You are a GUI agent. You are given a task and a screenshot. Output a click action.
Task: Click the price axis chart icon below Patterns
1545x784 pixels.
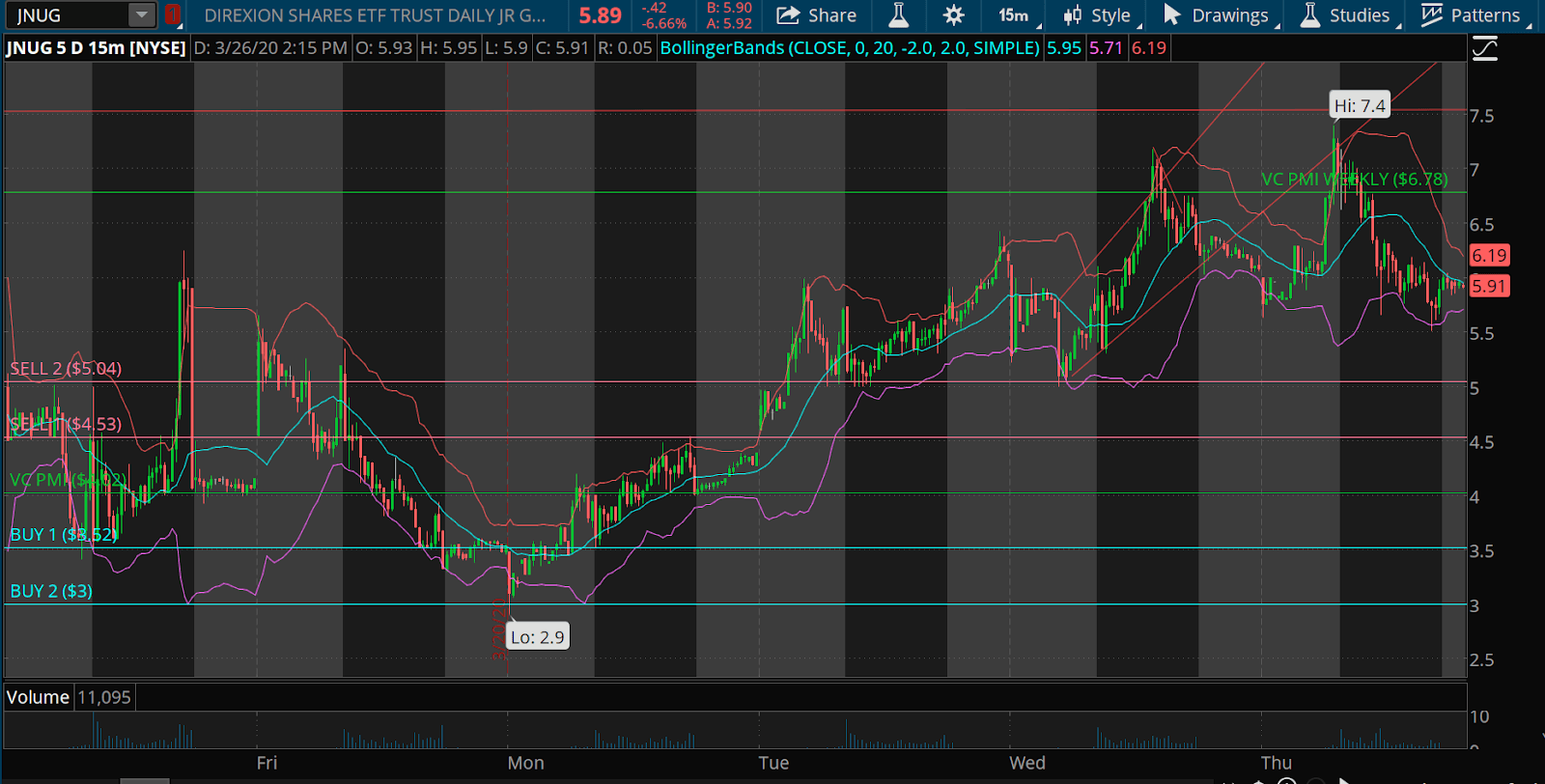click(1485, 48)
